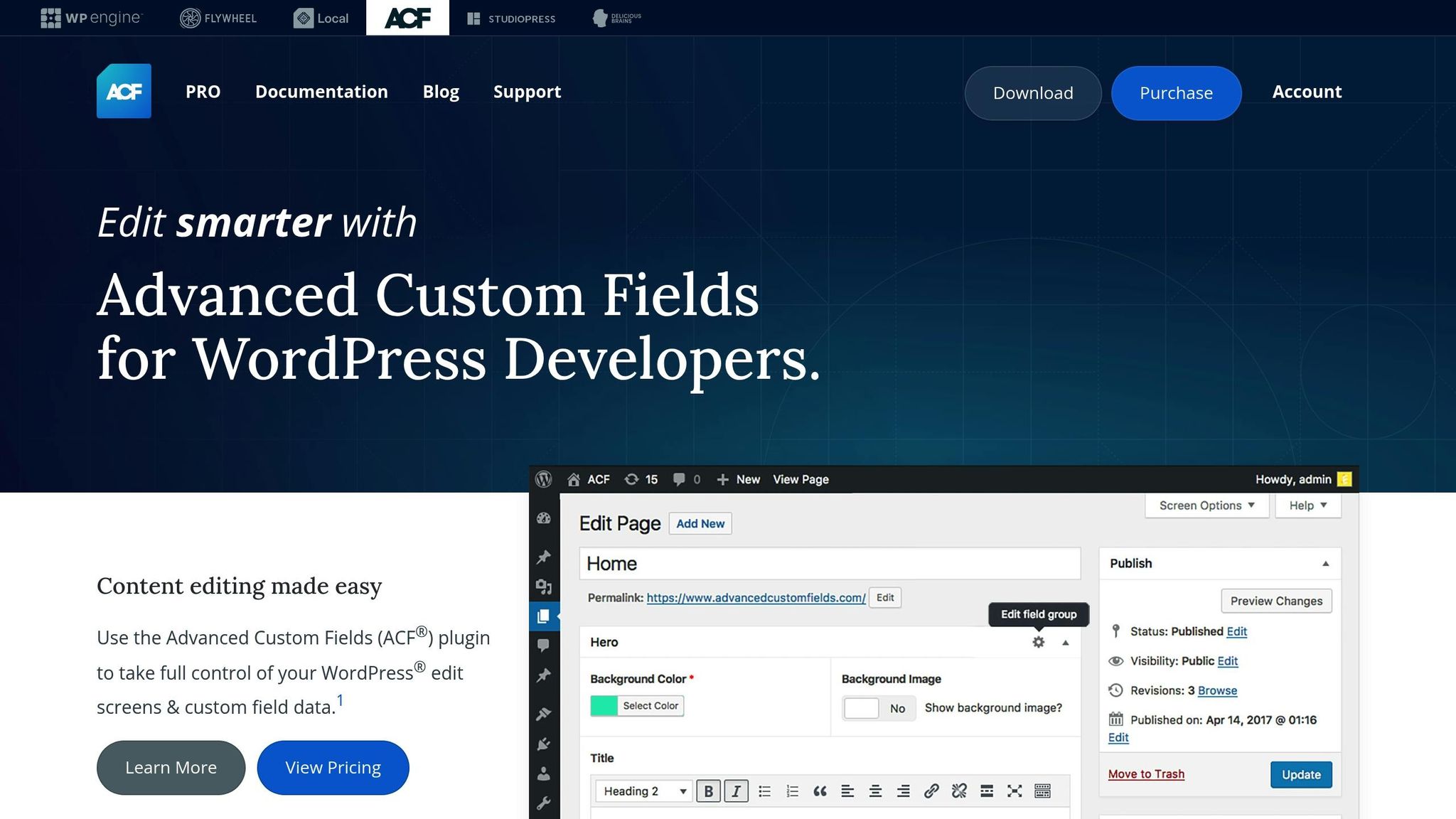Align text right in editor

(903, 791)
